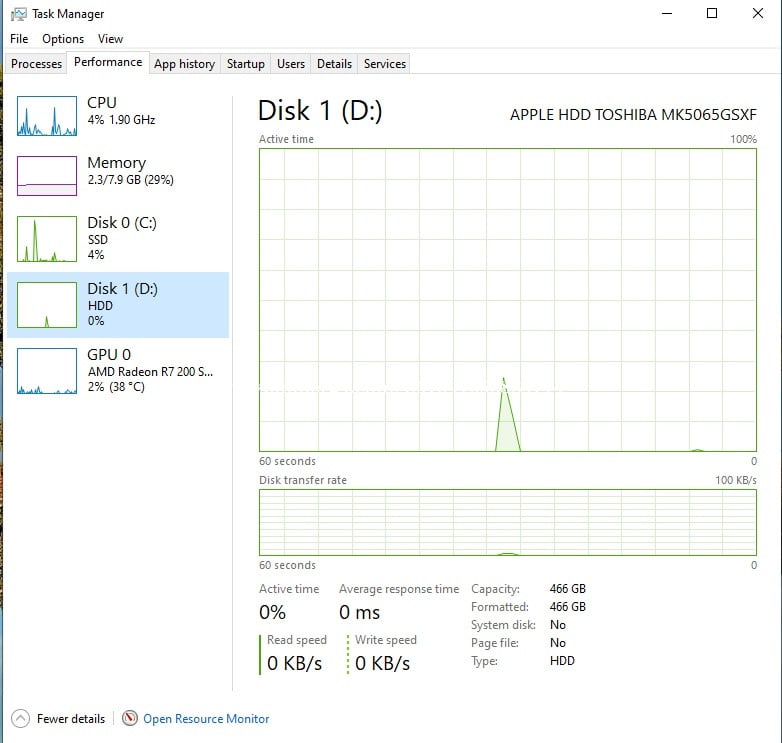782x743 pixels.
Task: Click the Fewer details arrow icon
Action: tap(20, 718)
